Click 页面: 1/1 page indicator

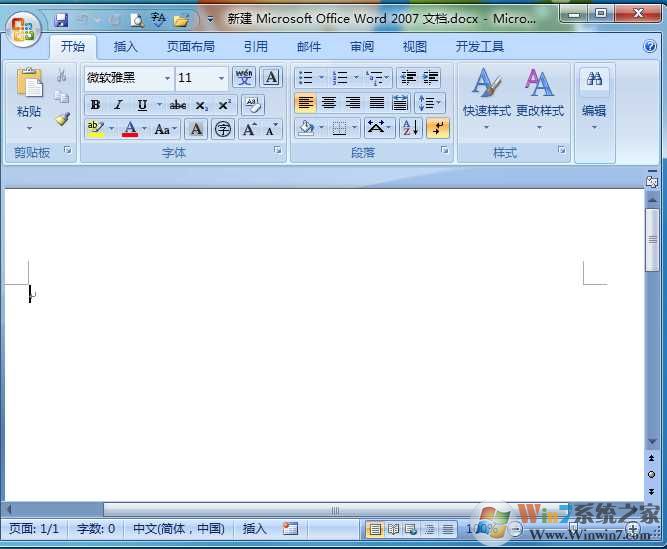34,529
